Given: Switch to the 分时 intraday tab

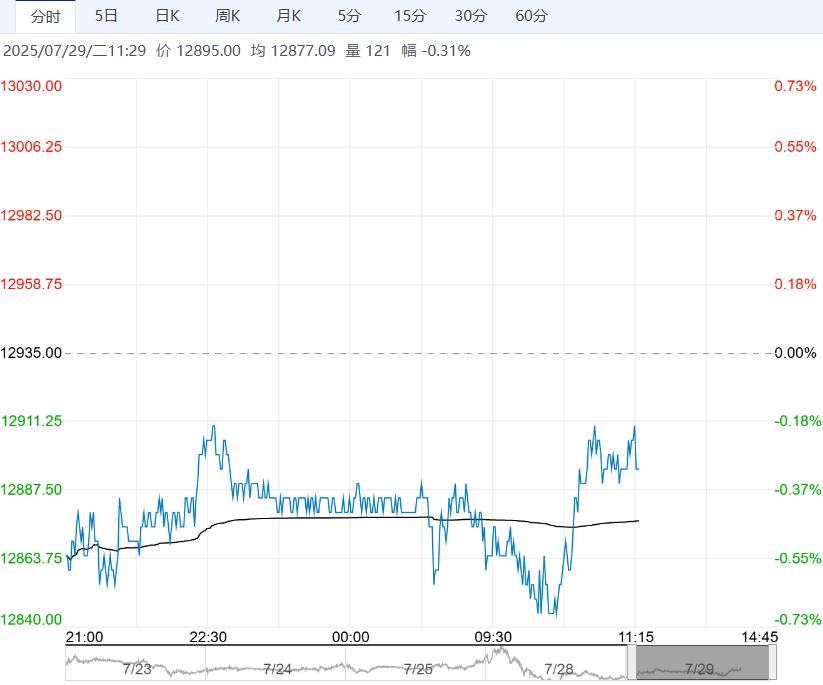Looking at the screenshot, I should (x=45, y=16).
